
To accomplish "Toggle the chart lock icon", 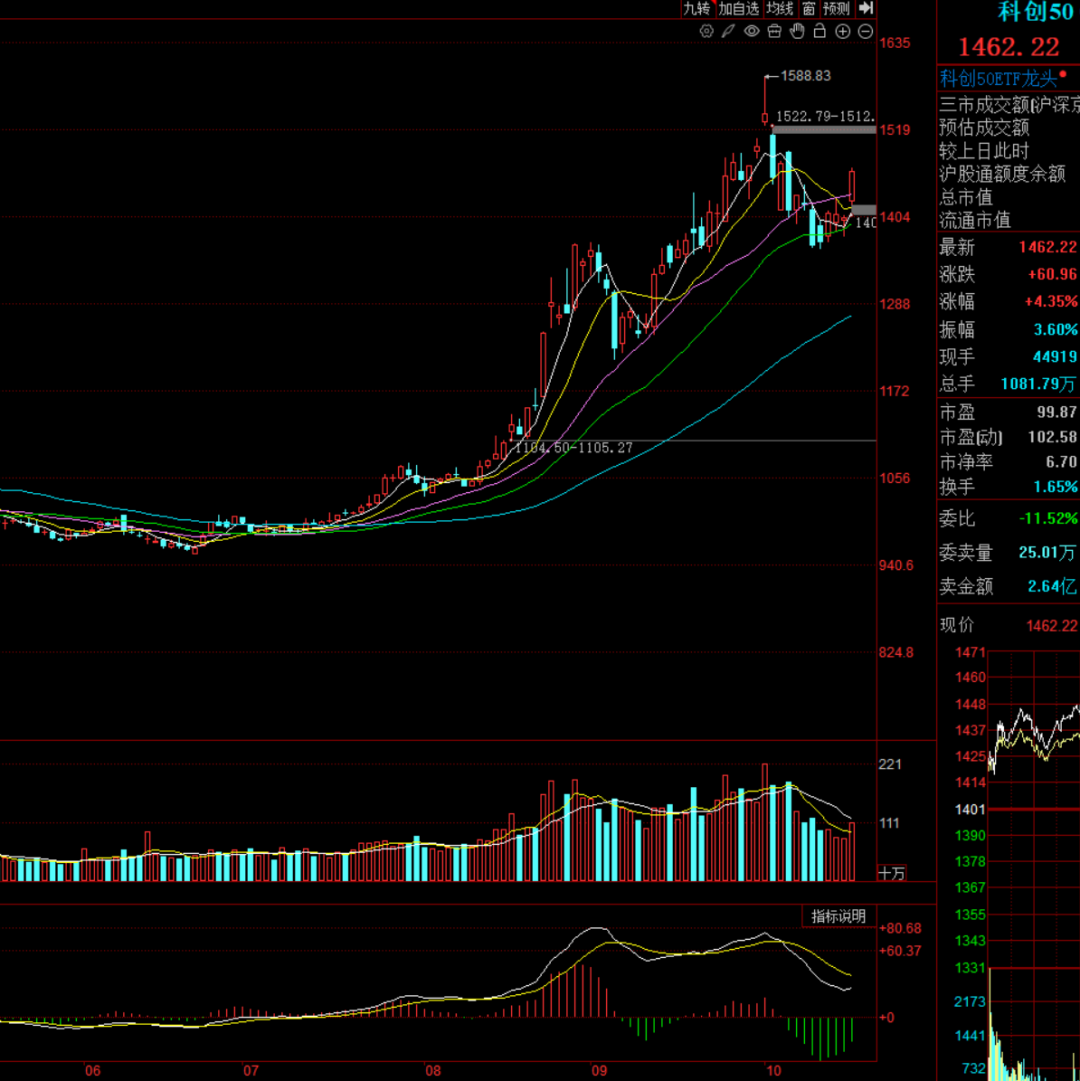I will 819,31.
